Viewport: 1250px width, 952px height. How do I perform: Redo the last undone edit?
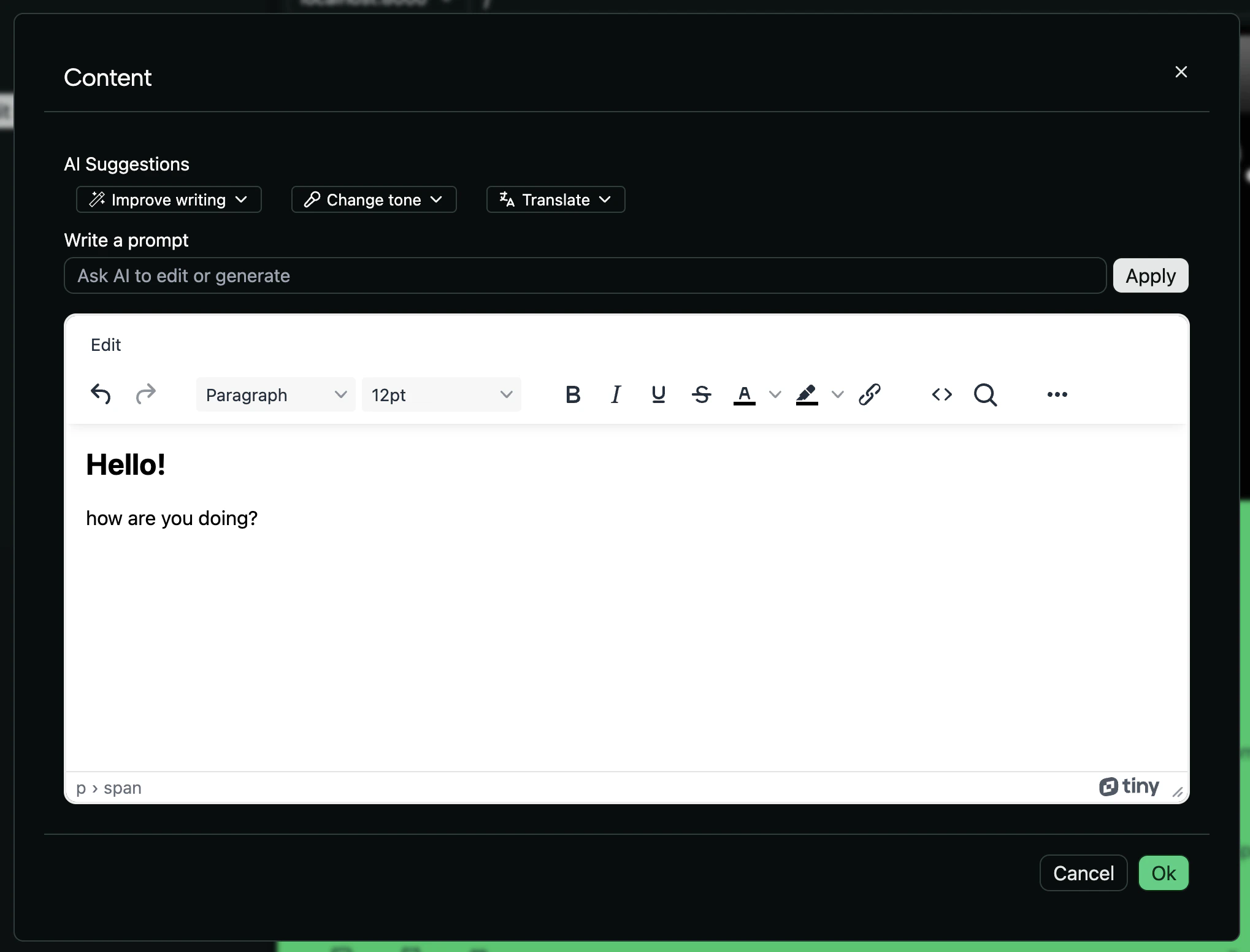145,394
